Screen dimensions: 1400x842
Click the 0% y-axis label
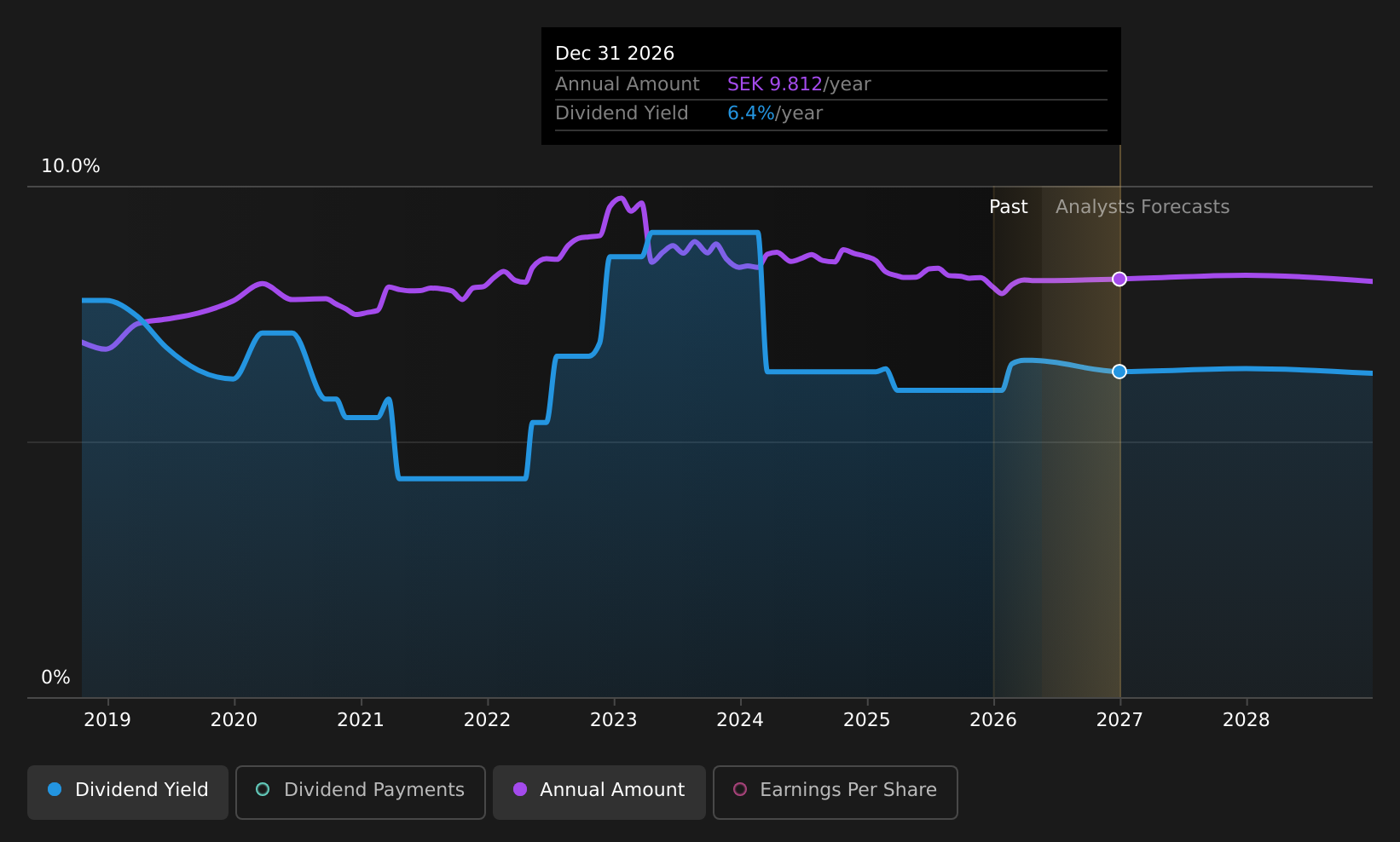[x=55, y=678]
